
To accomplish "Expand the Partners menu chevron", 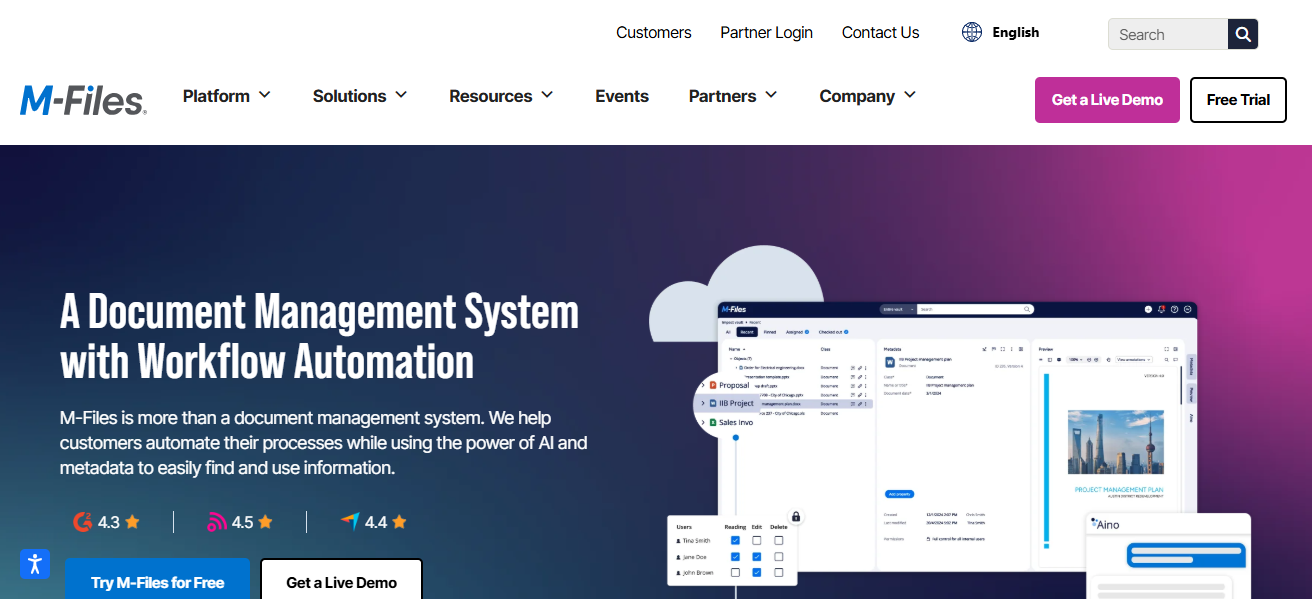I will click(x=771, y=95).
